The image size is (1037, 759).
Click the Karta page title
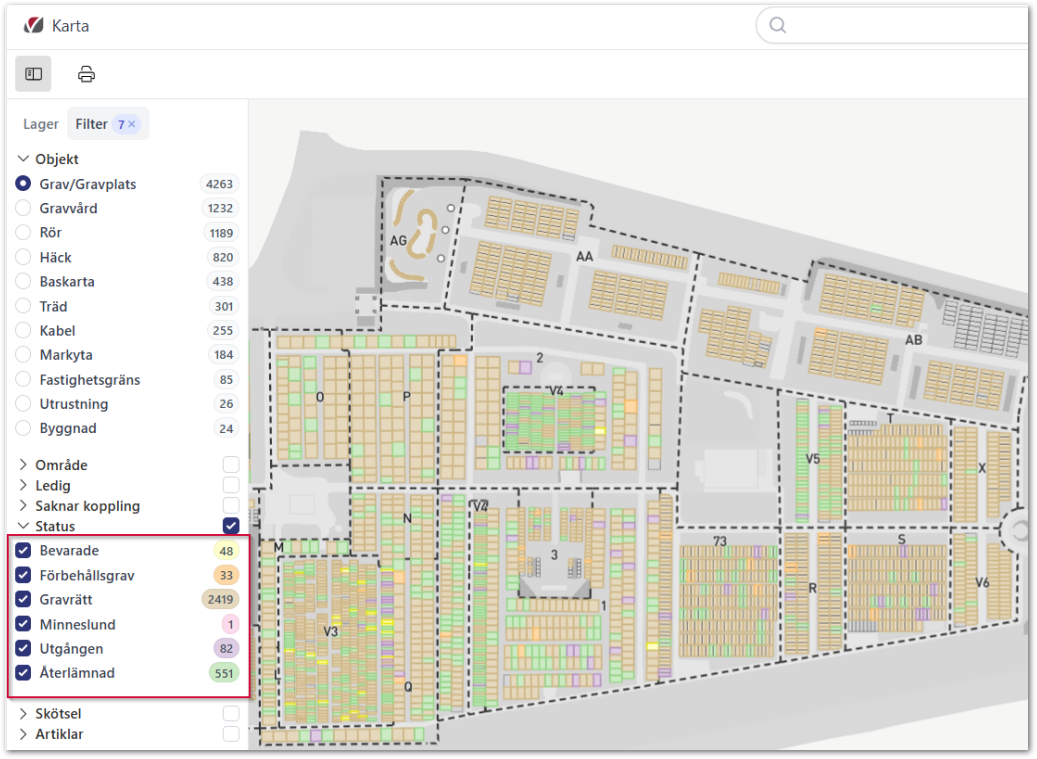pos(70,26)
